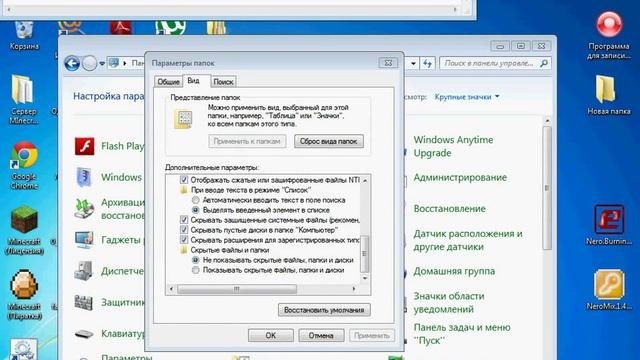This screenshot has height=360, width=640.
Task: Click the search magnifier in Control Panel
Action: [x=544, y=63]
